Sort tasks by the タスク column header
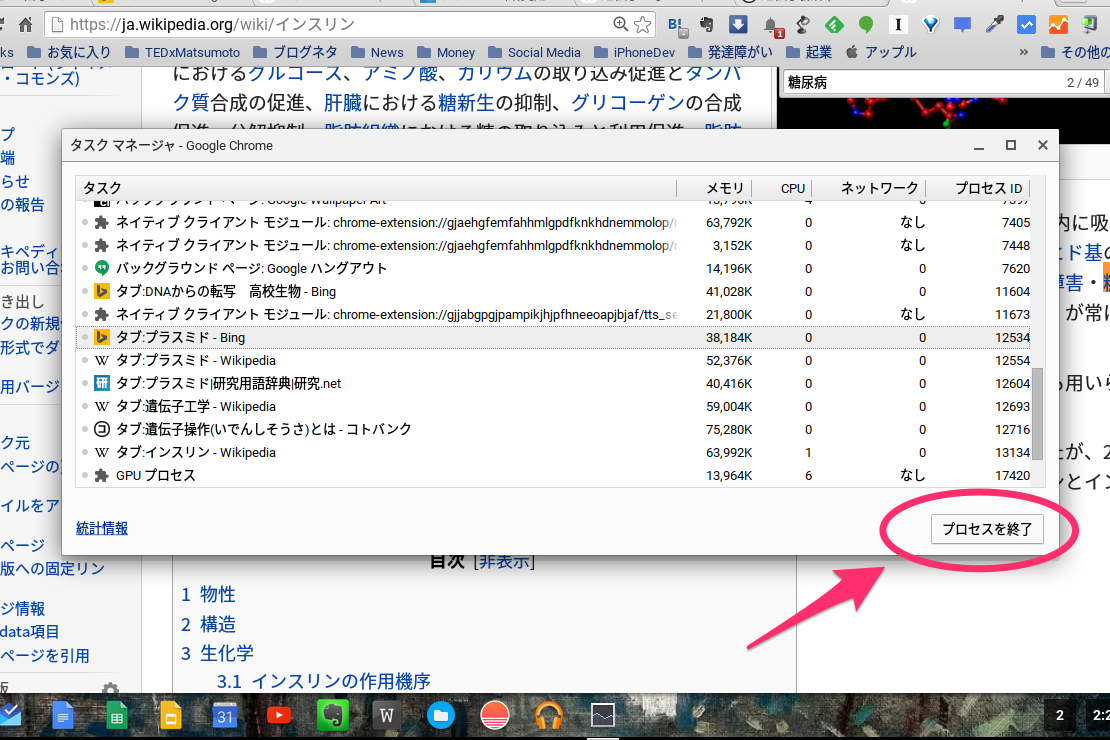 [376, 188]
